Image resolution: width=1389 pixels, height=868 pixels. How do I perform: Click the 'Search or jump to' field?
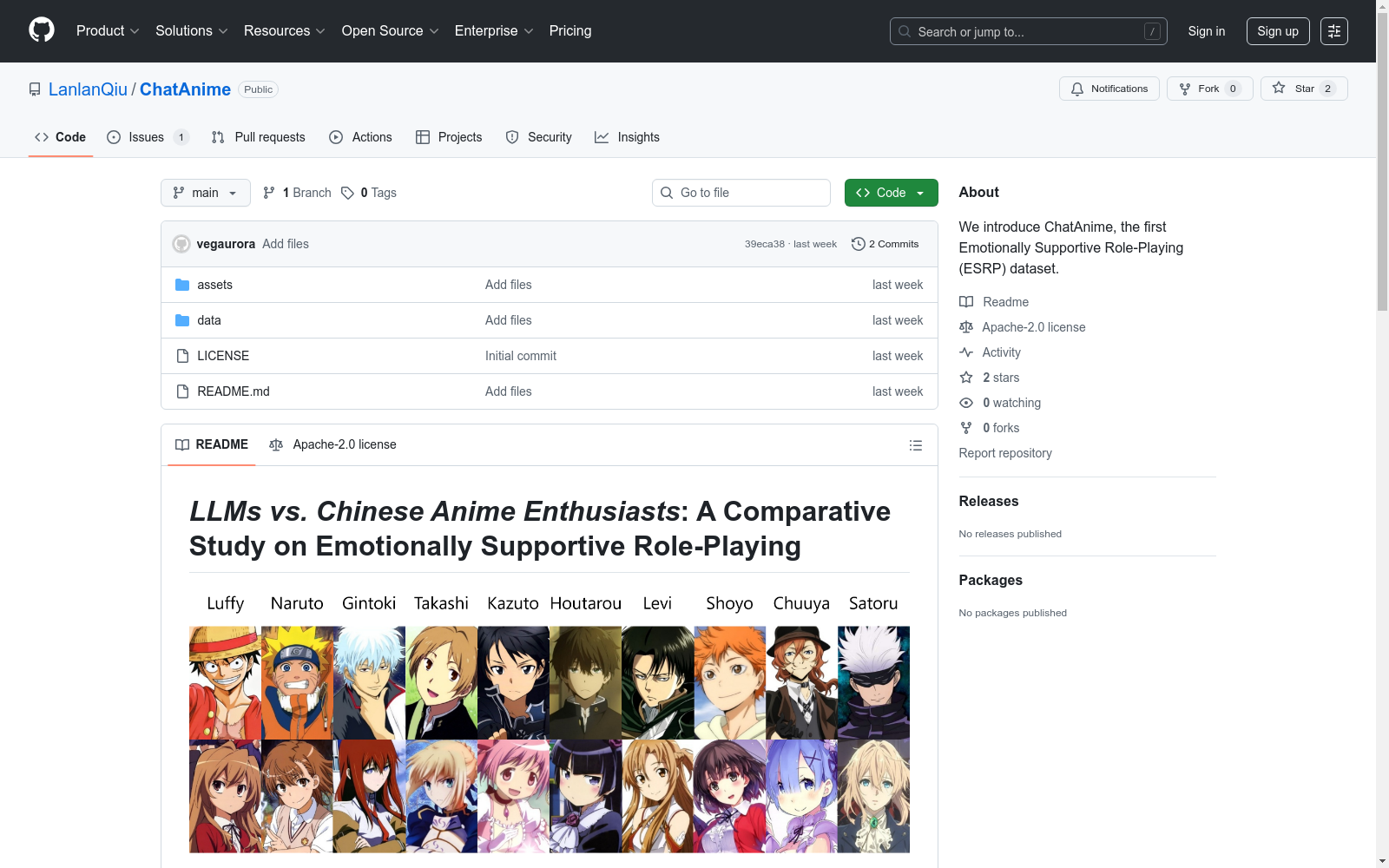tap(1029, 31)
